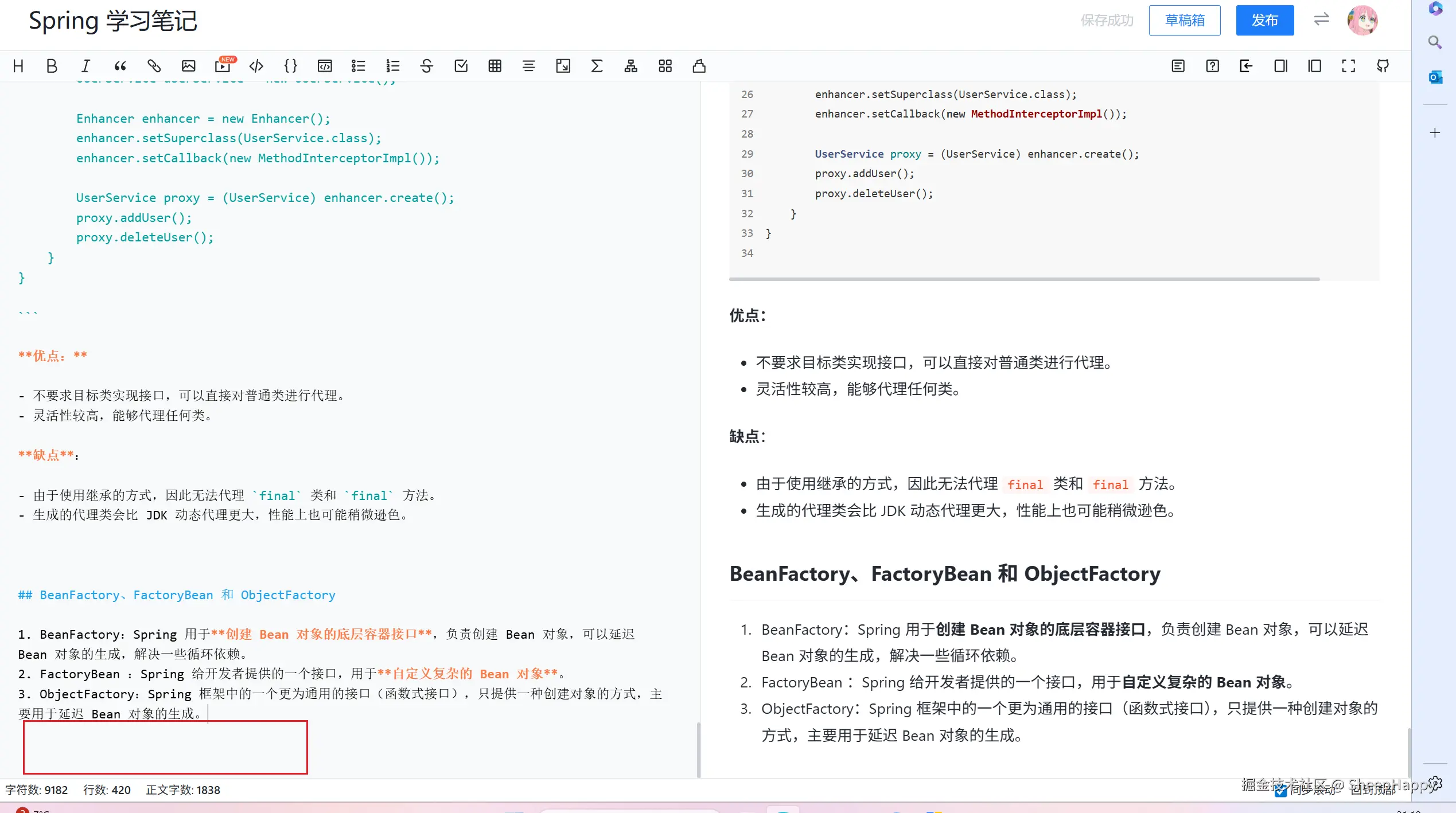Expand the extra tools grid icon
Image resolution: width=1456 pixels, height=813 pixels.
click(665, 65)
